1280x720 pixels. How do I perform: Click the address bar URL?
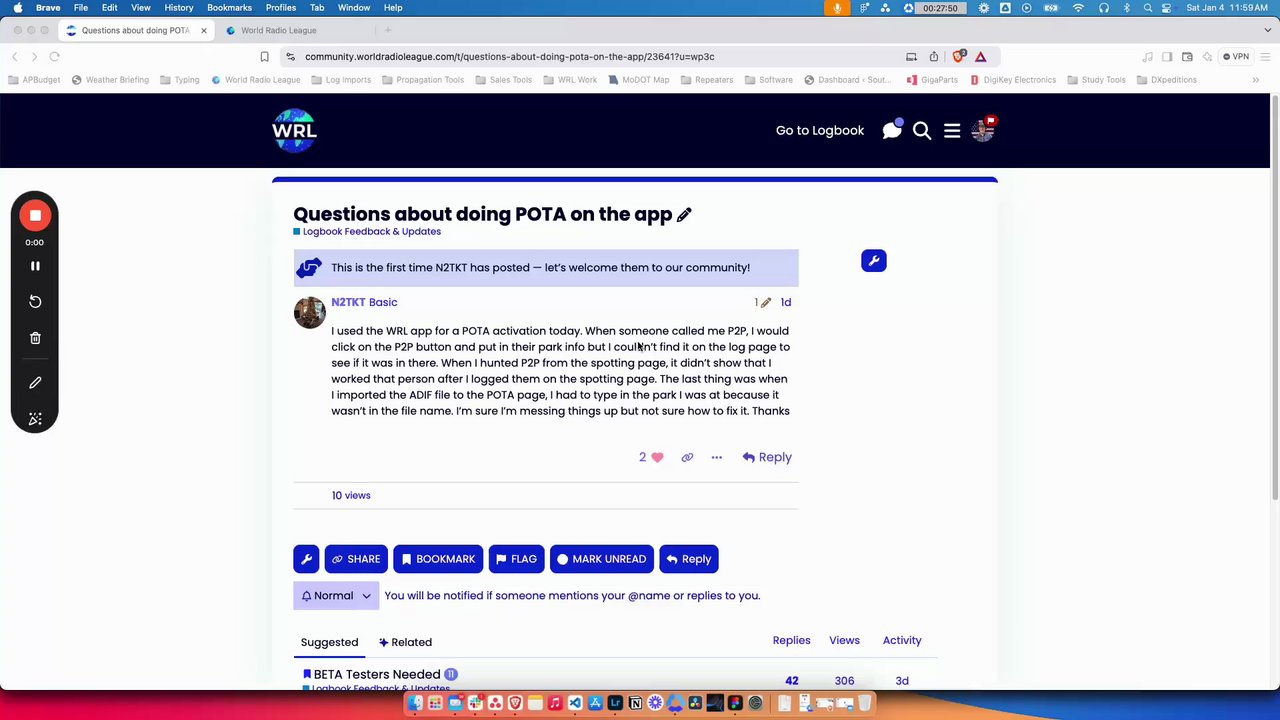click(510, 56)
